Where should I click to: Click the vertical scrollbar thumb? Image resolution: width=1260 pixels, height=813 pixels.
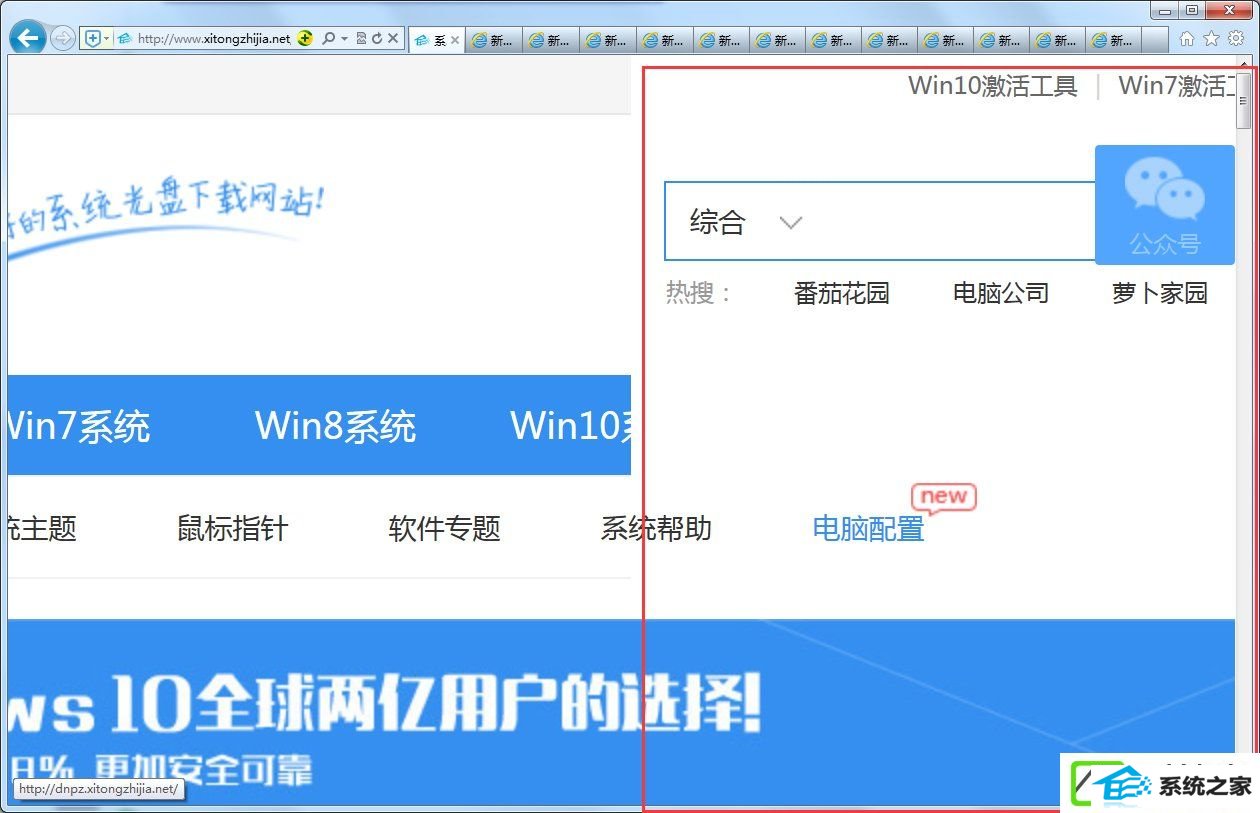tap(1244, 100)
